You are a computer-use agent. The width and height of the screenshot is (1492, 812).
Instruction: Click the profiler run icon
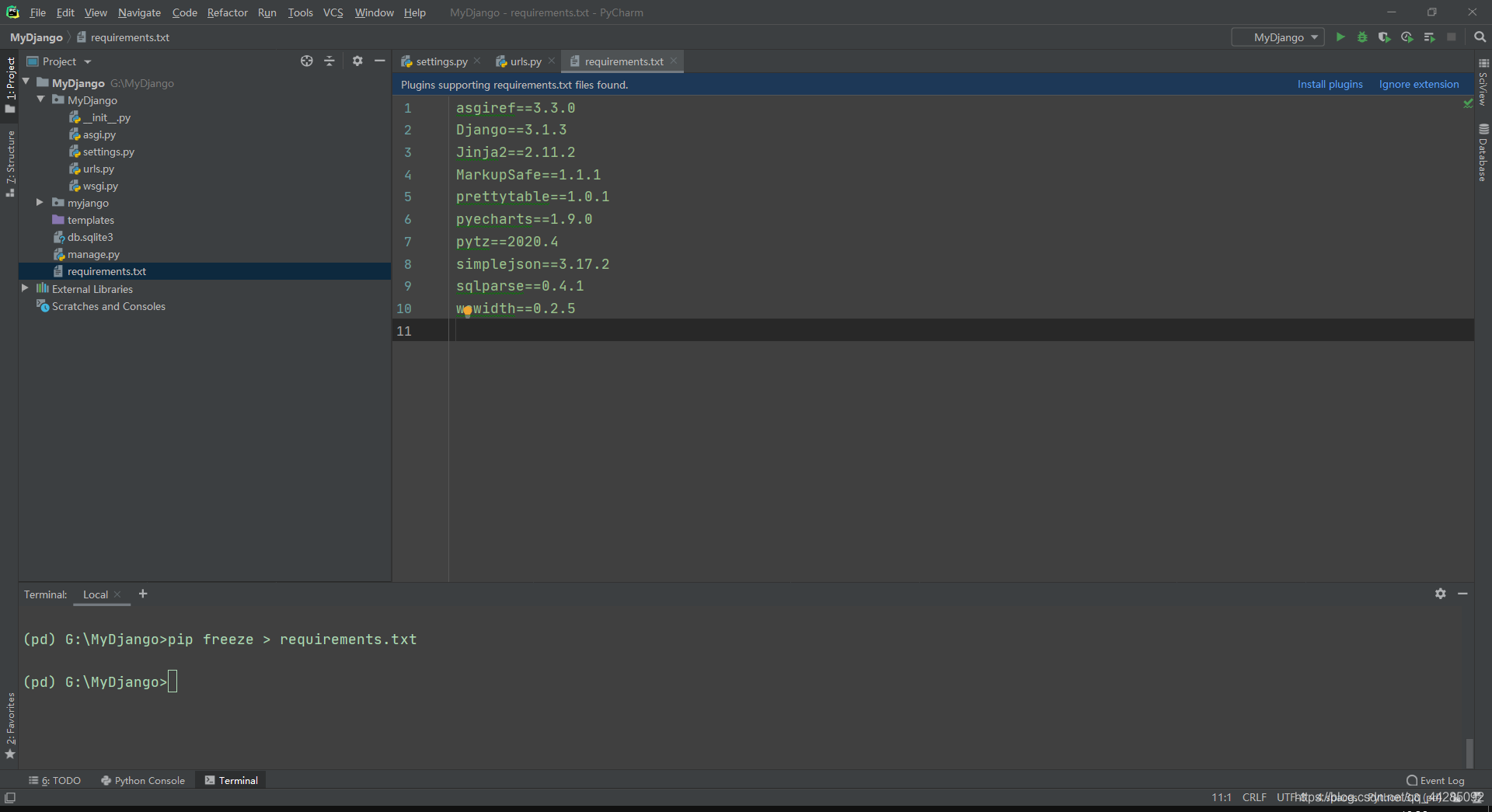point(1407,37)
